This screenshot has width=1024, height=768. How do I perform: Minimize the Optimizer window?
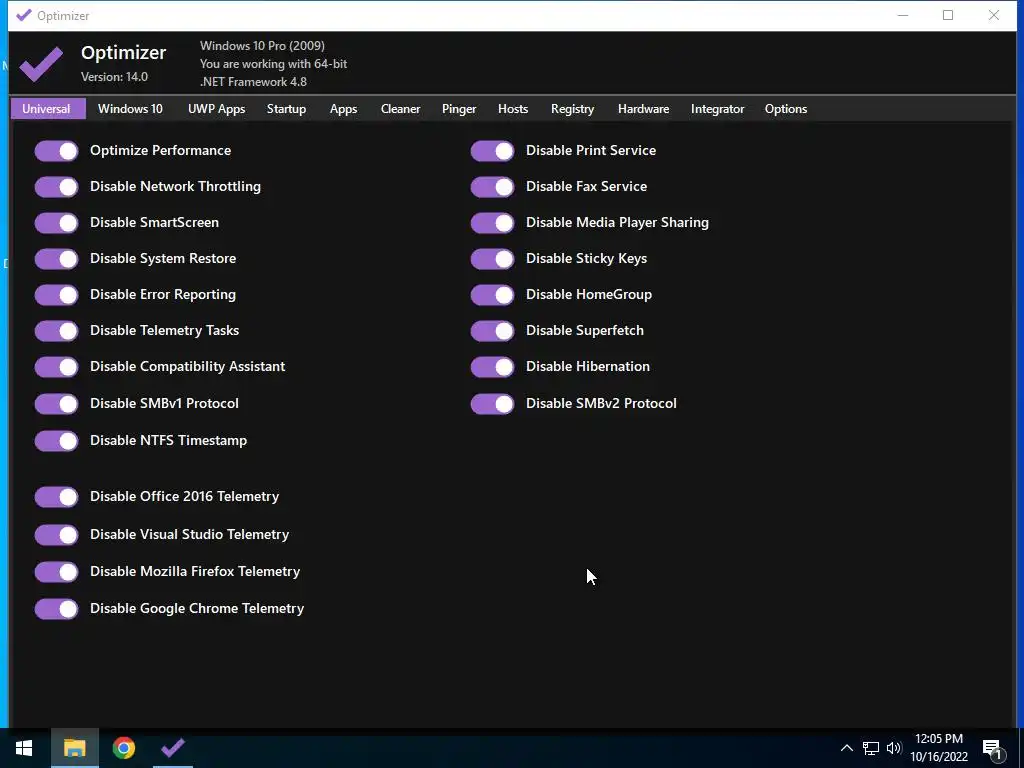pyautogui.click(x=903, y=15)
